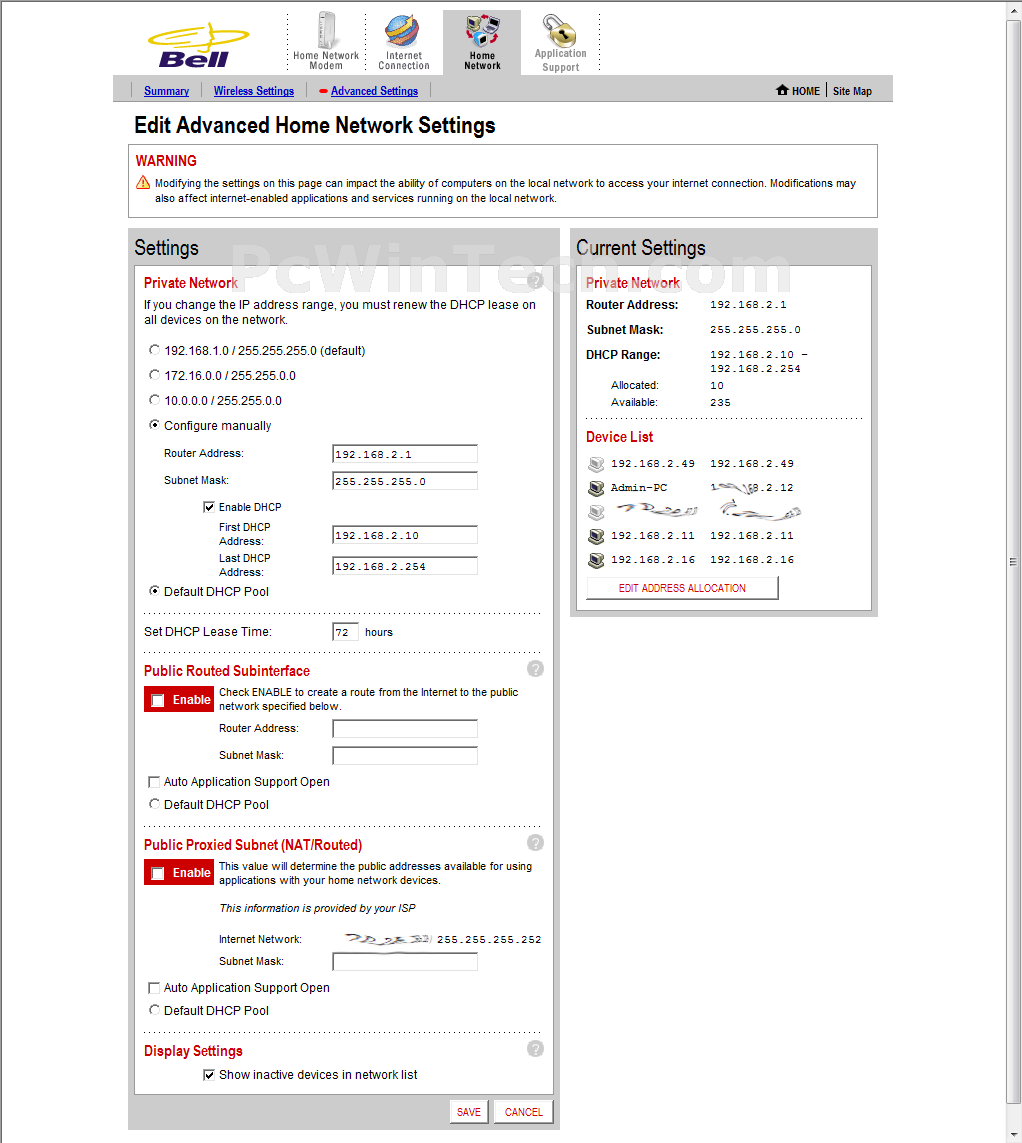Click the HOME link text
Screen dimensions: 1022x1143
point(805,91)
